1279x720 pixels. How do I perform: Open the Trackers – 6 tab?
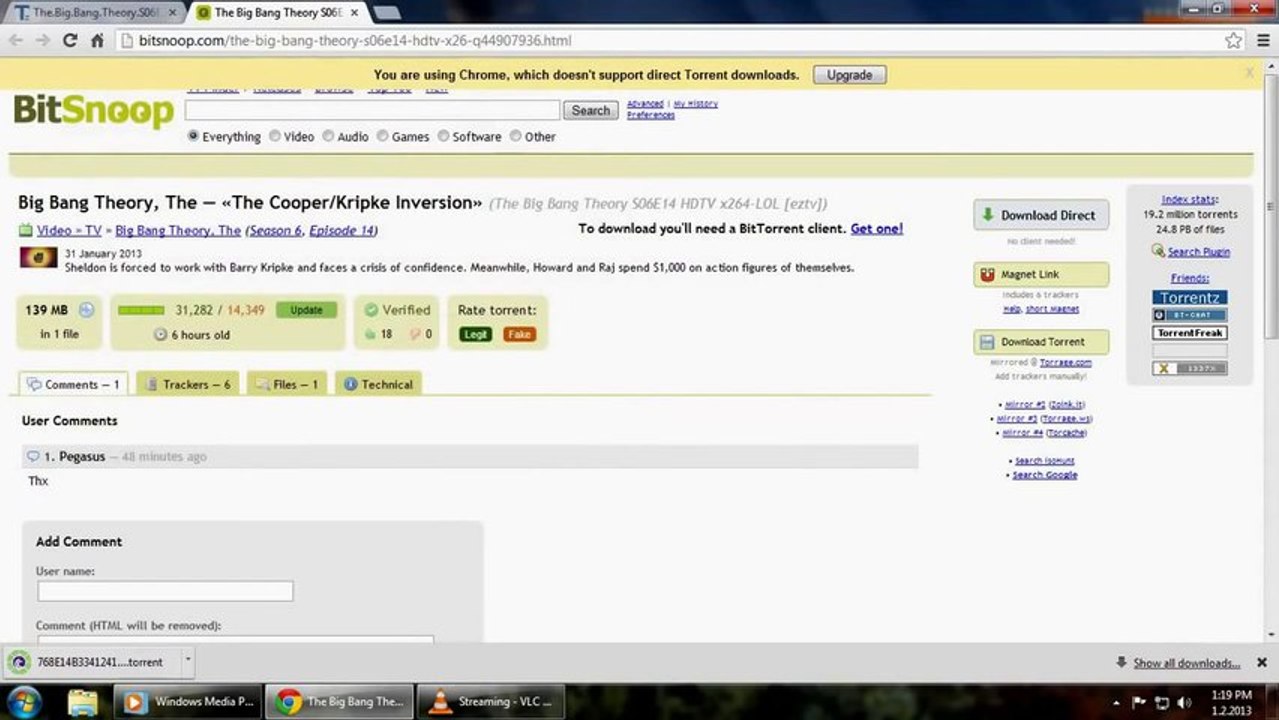click(x=187, y=384)
